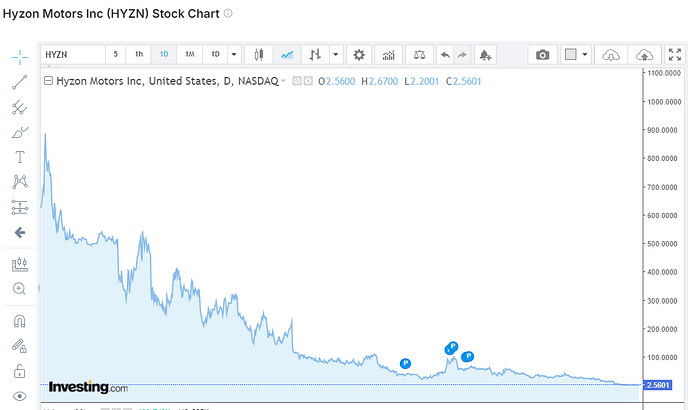Image resolution: width=690 pixels, height=410 pixels.
Task: Select the highlighted 1D interval
Action: click(x=164, y=55)
